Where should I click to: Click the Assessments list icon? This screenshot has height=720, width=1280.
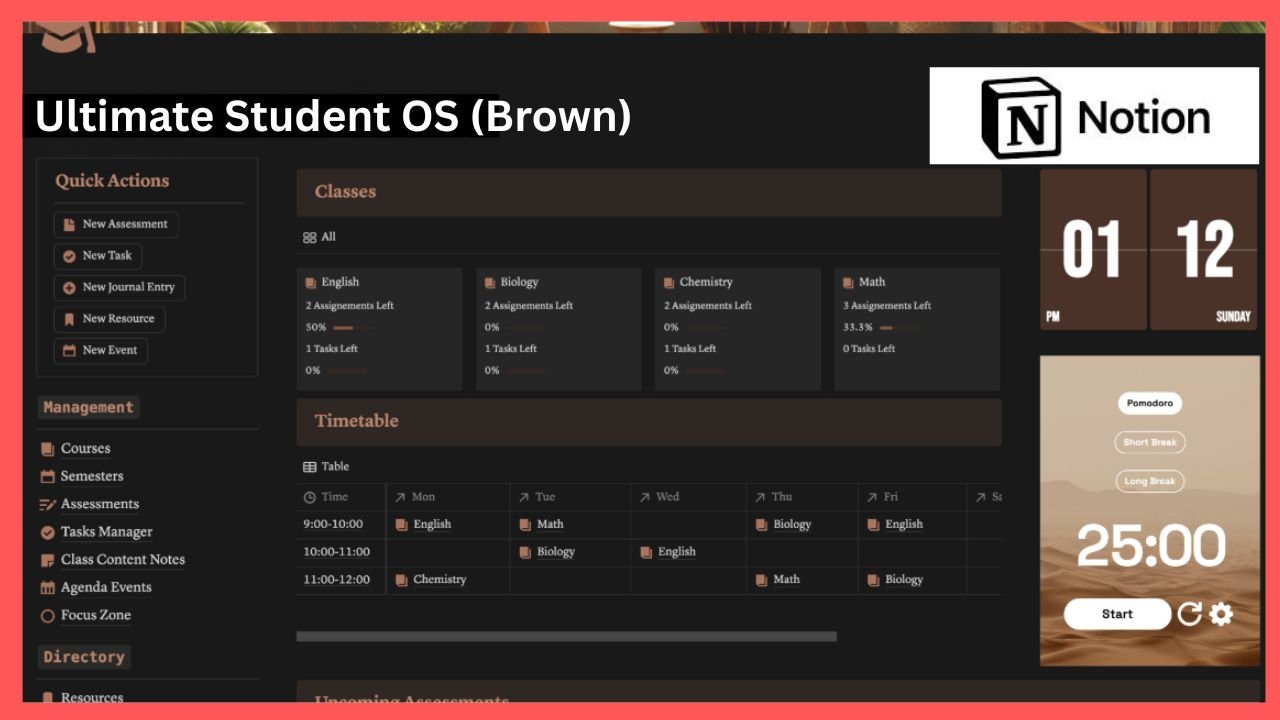pos(47,504)
